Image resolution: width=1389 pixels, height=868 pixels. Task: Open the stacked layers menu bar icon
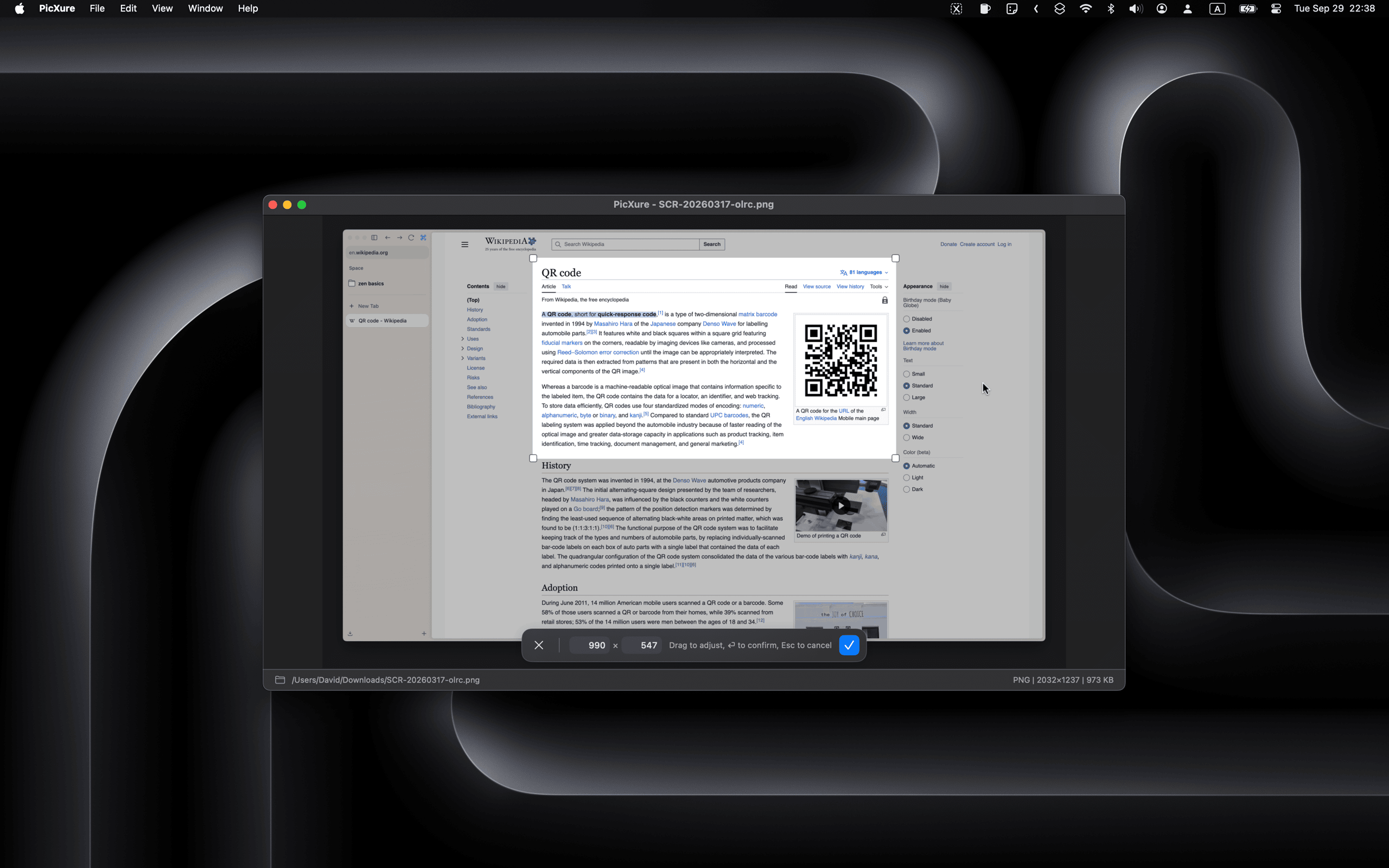point(1060,9)
